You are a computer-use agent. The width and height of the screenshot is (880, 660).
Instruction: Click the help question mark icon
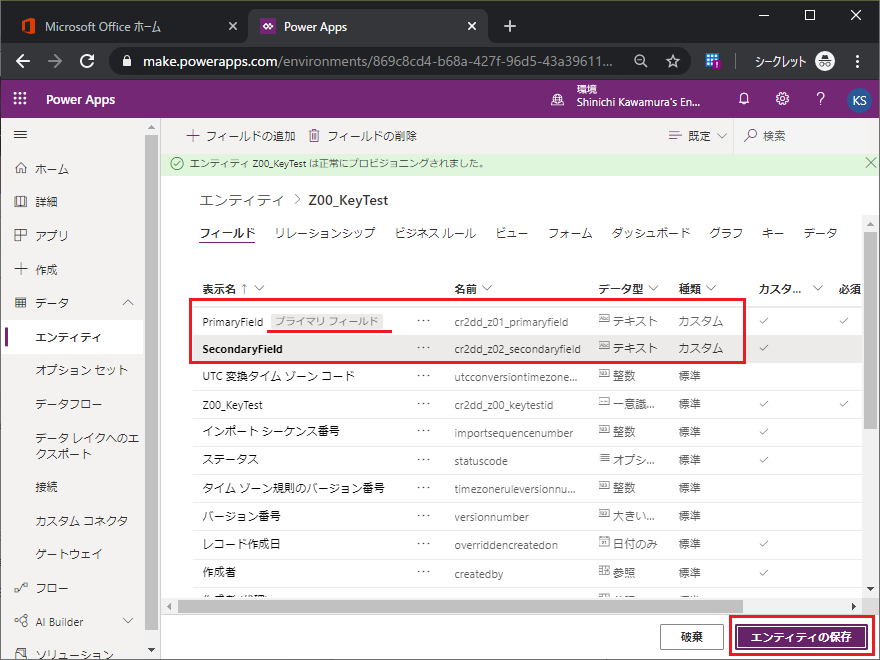(821, 99)
